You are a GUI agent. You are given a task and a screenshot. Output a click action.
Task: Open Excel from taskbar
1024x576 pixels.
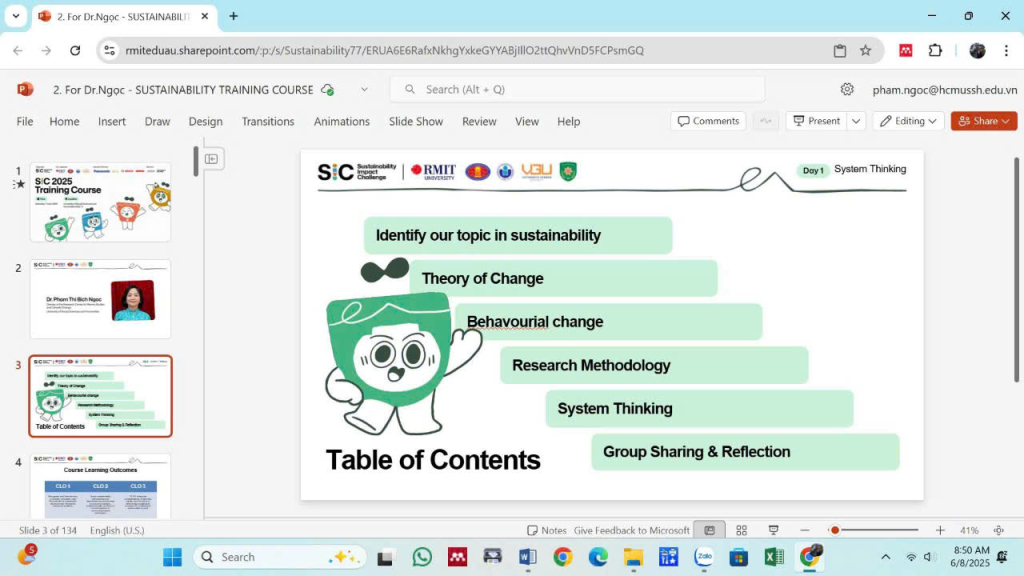coord(774,557)
